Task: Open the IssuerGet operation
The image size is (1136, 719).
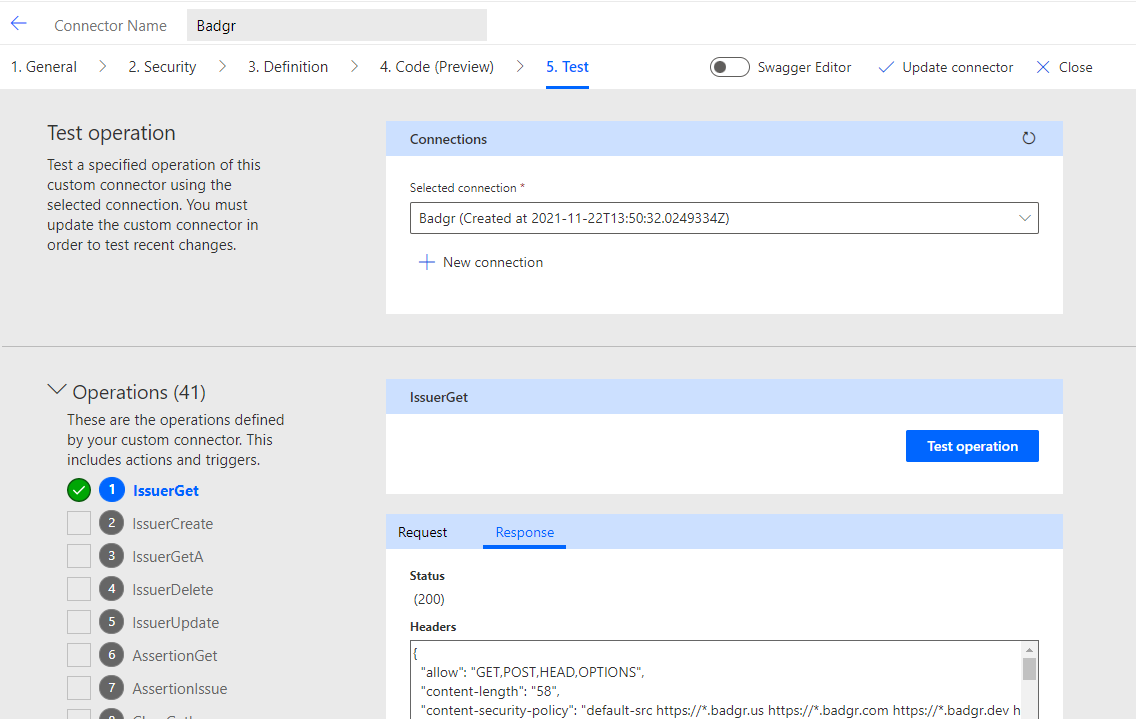Action: [166, 491]
